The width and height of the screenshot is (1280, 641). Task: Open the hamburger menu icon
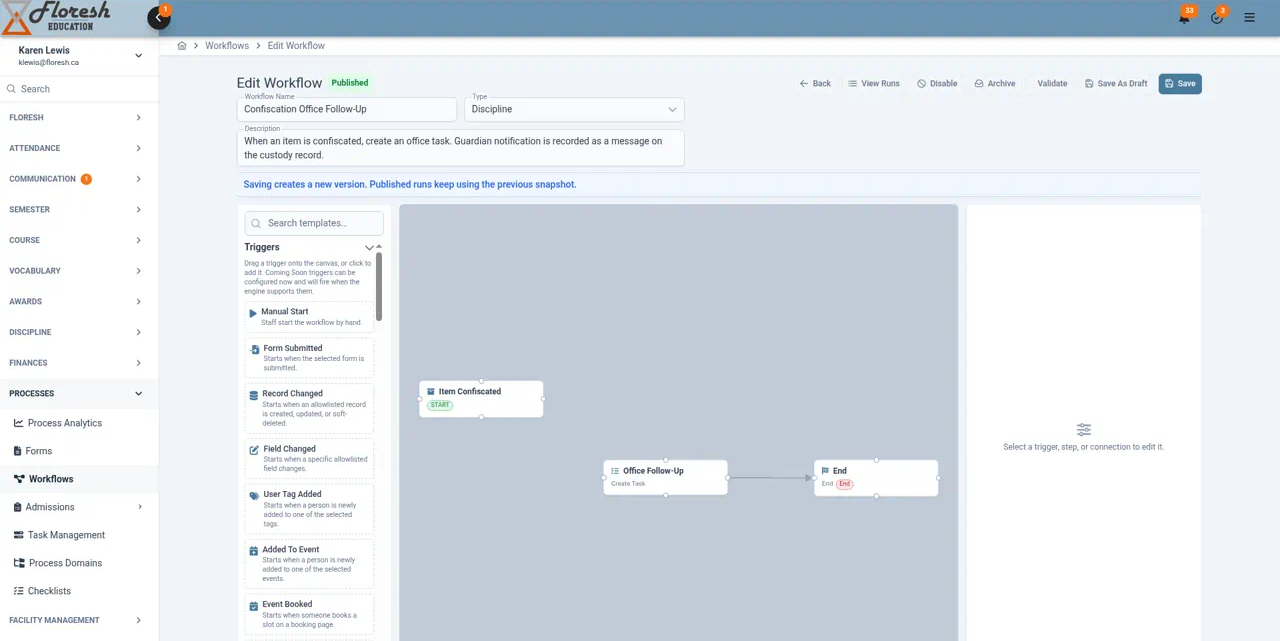[1249, 18]
